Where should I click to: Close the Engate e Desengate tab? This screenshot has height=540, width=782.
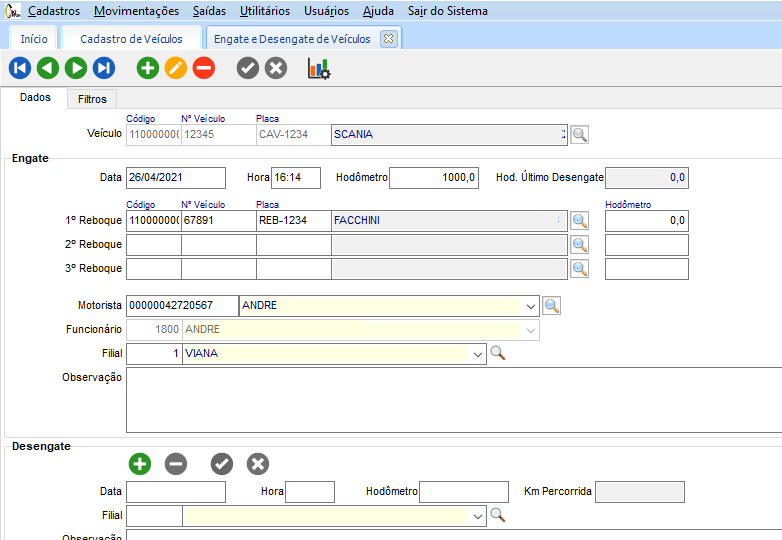389,39
